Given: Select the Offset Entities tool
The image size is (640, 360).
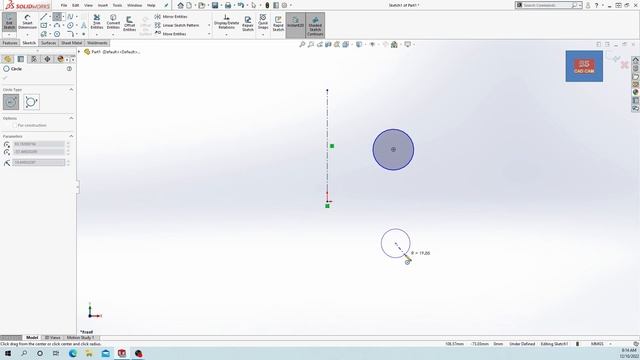Looking at the screenshot, I should [129, 23].
